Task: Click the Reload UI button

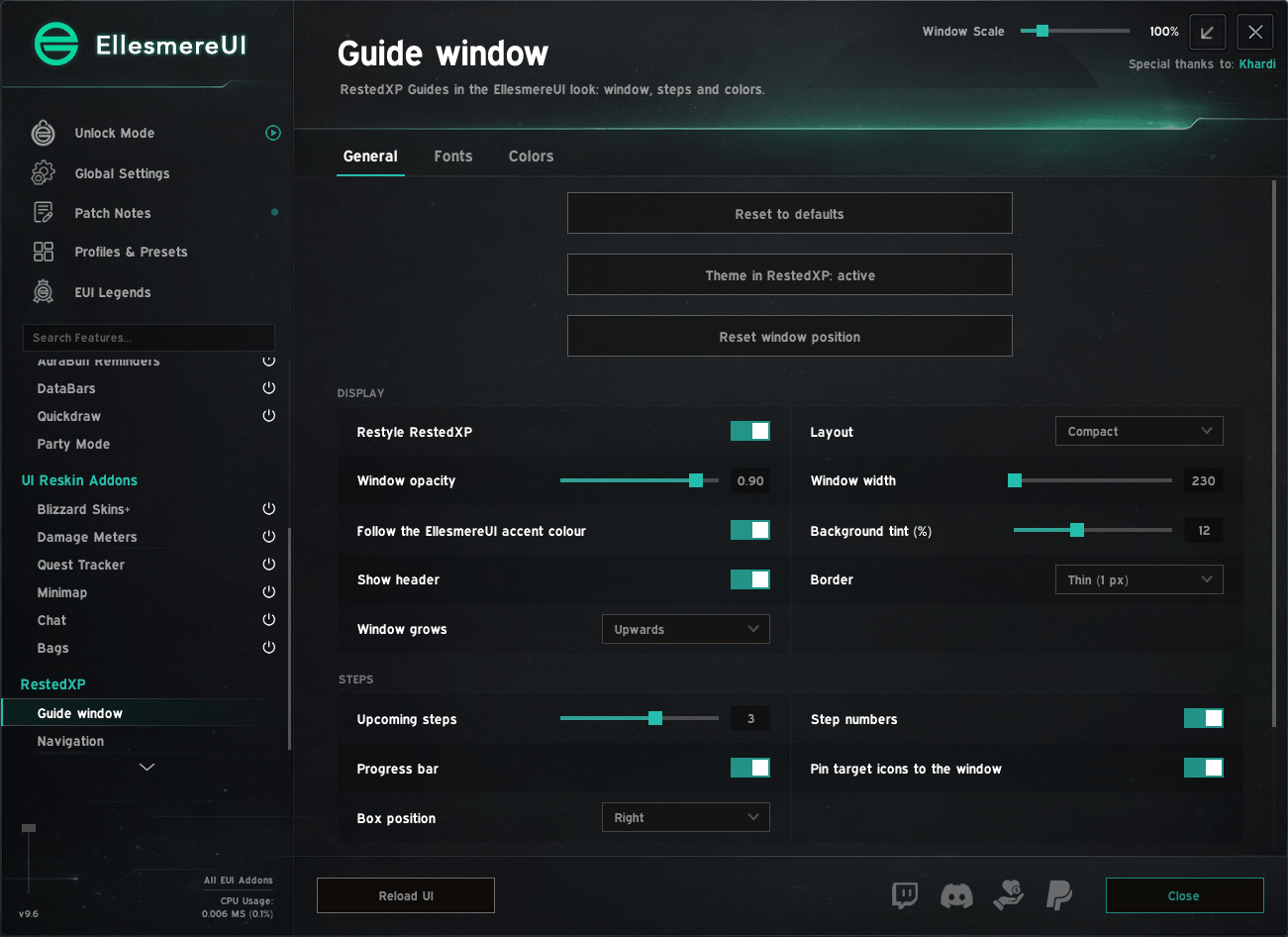Action: coord(406,895)
